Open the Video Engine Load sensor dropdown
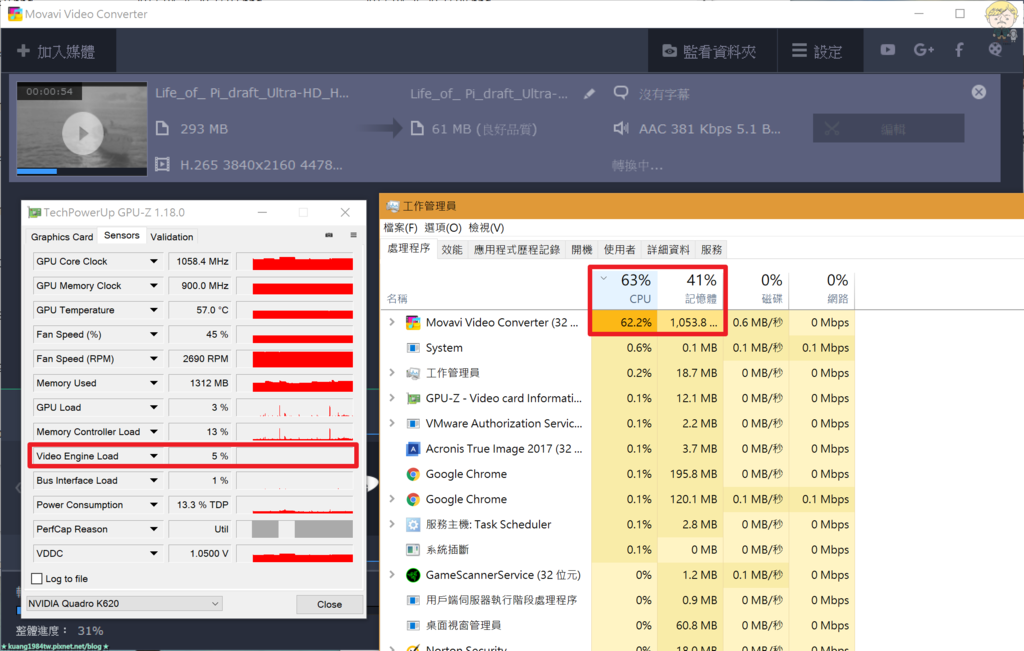Screen dimensions: 1024x651 [153, 456]
